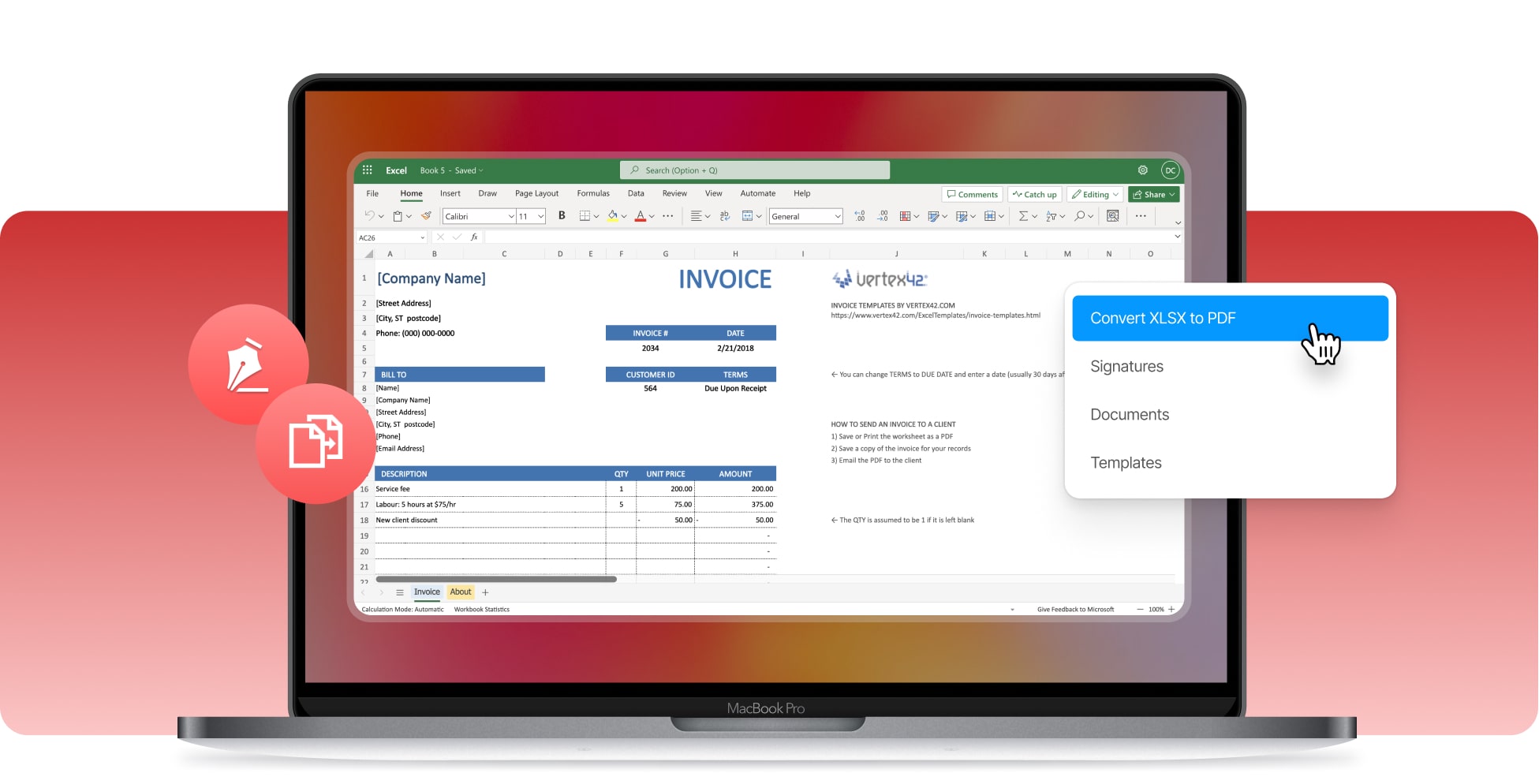
Task: Click the Sort and Filter icon
Action: 1051,216
